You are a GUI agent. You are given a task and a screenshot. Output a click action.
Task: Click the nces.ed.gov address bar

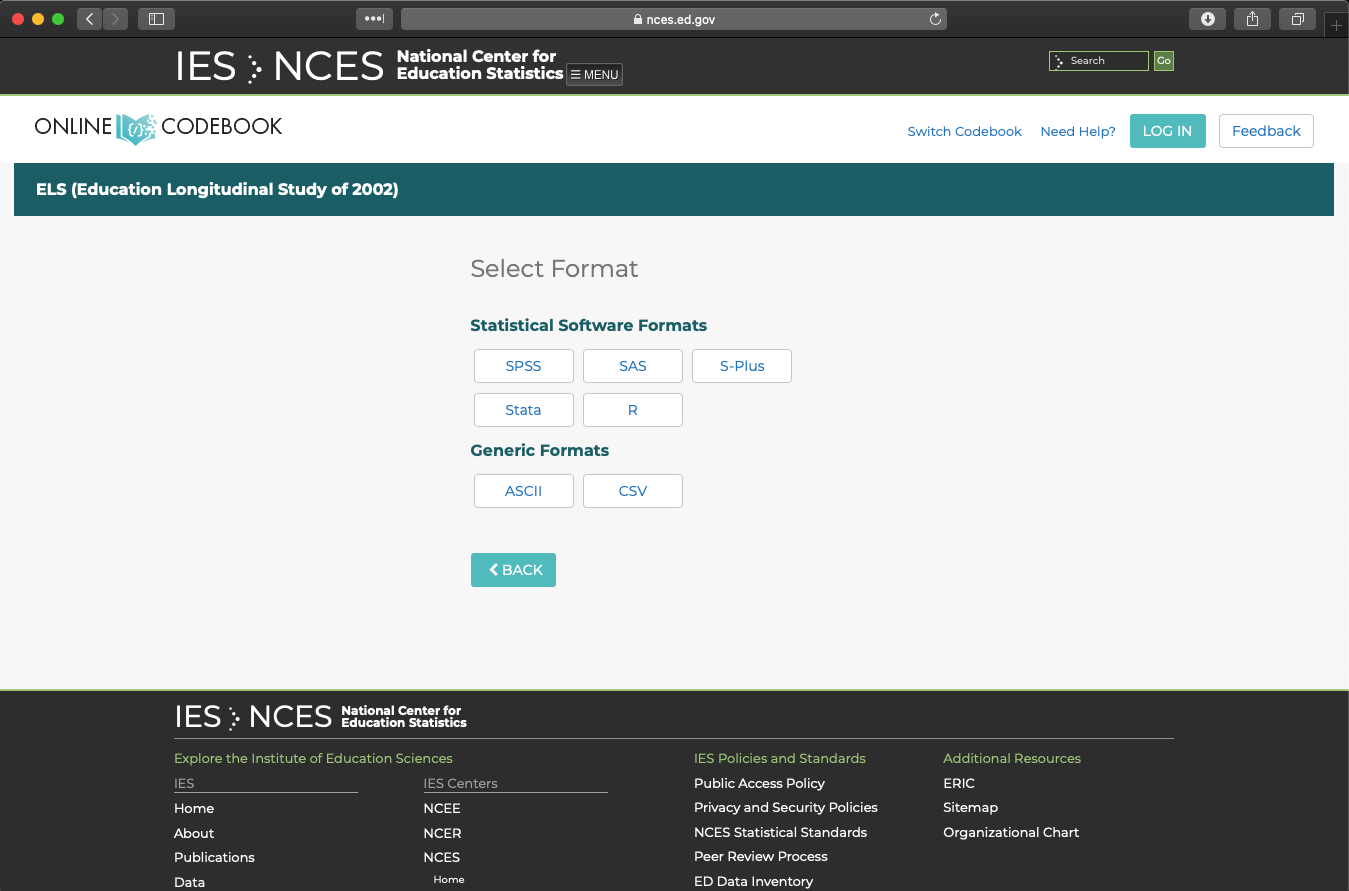674,19
